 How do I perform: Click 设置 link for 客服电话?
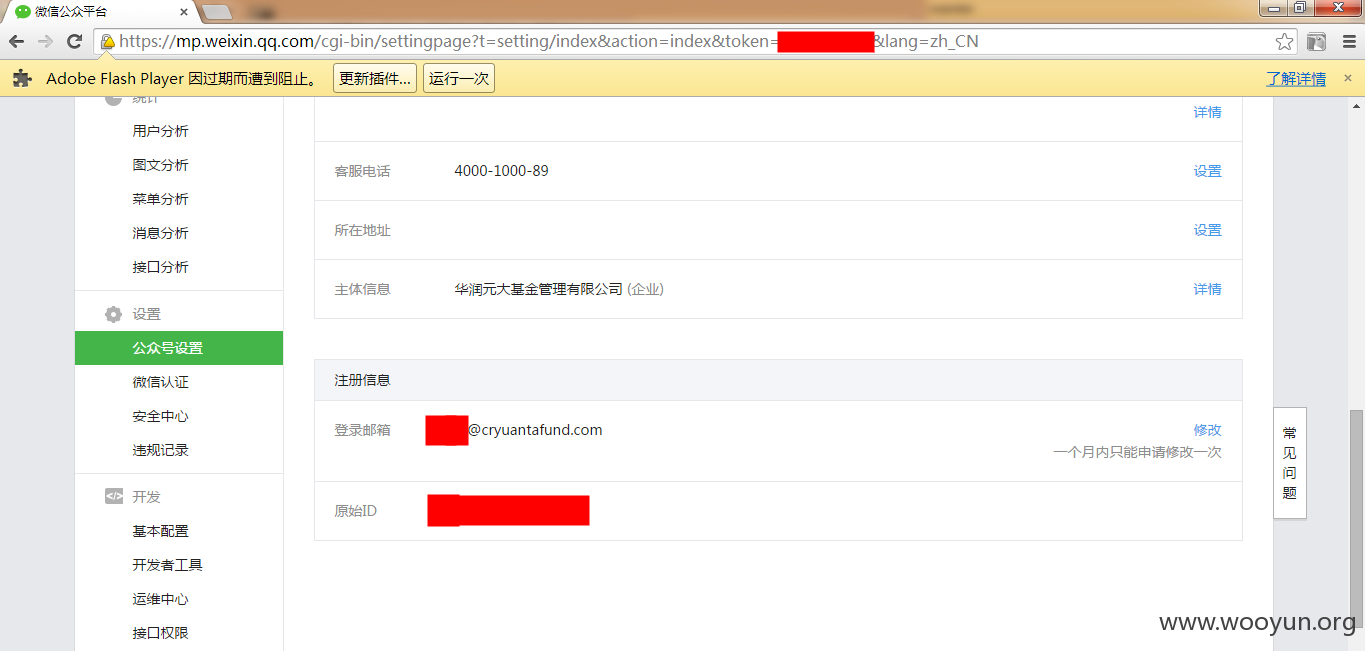(1207, 171)
